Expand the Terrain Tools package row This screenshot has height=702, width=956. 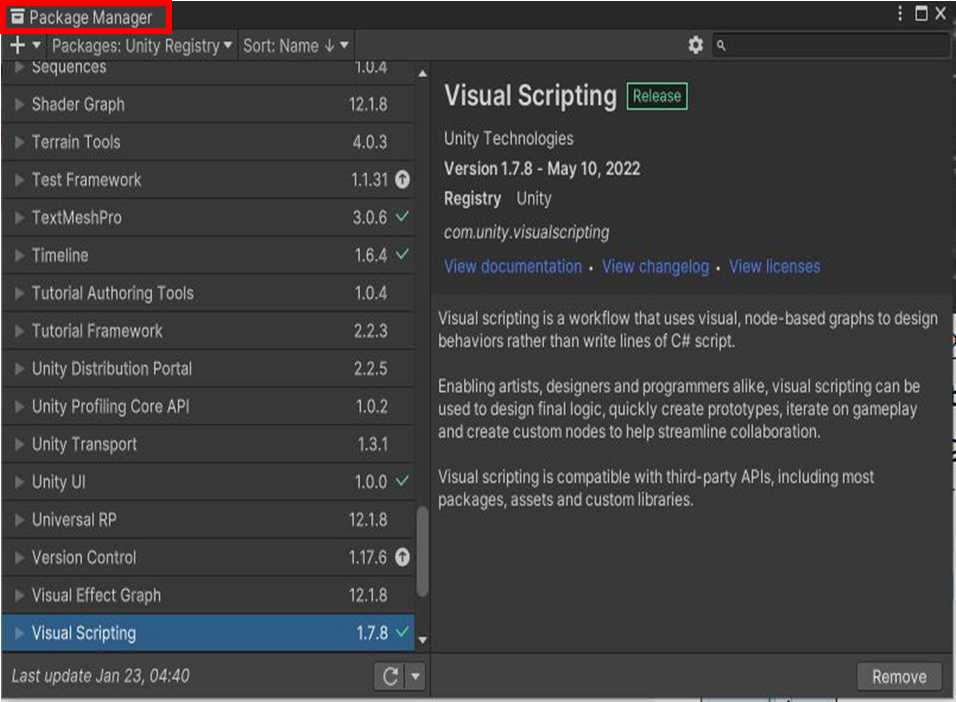[20, 142]
